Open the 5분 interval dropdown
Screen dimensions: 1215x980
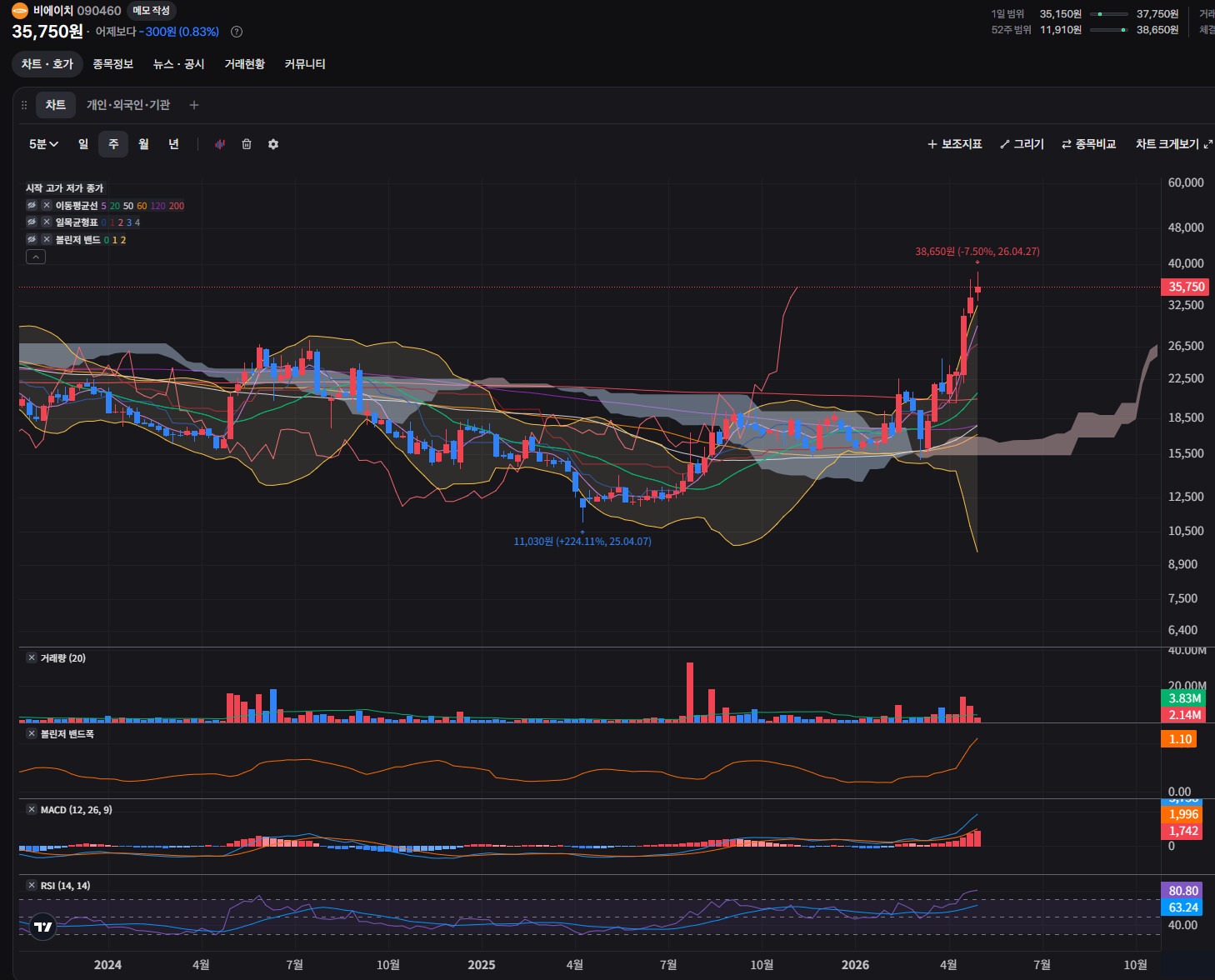(x=43, y=144)
